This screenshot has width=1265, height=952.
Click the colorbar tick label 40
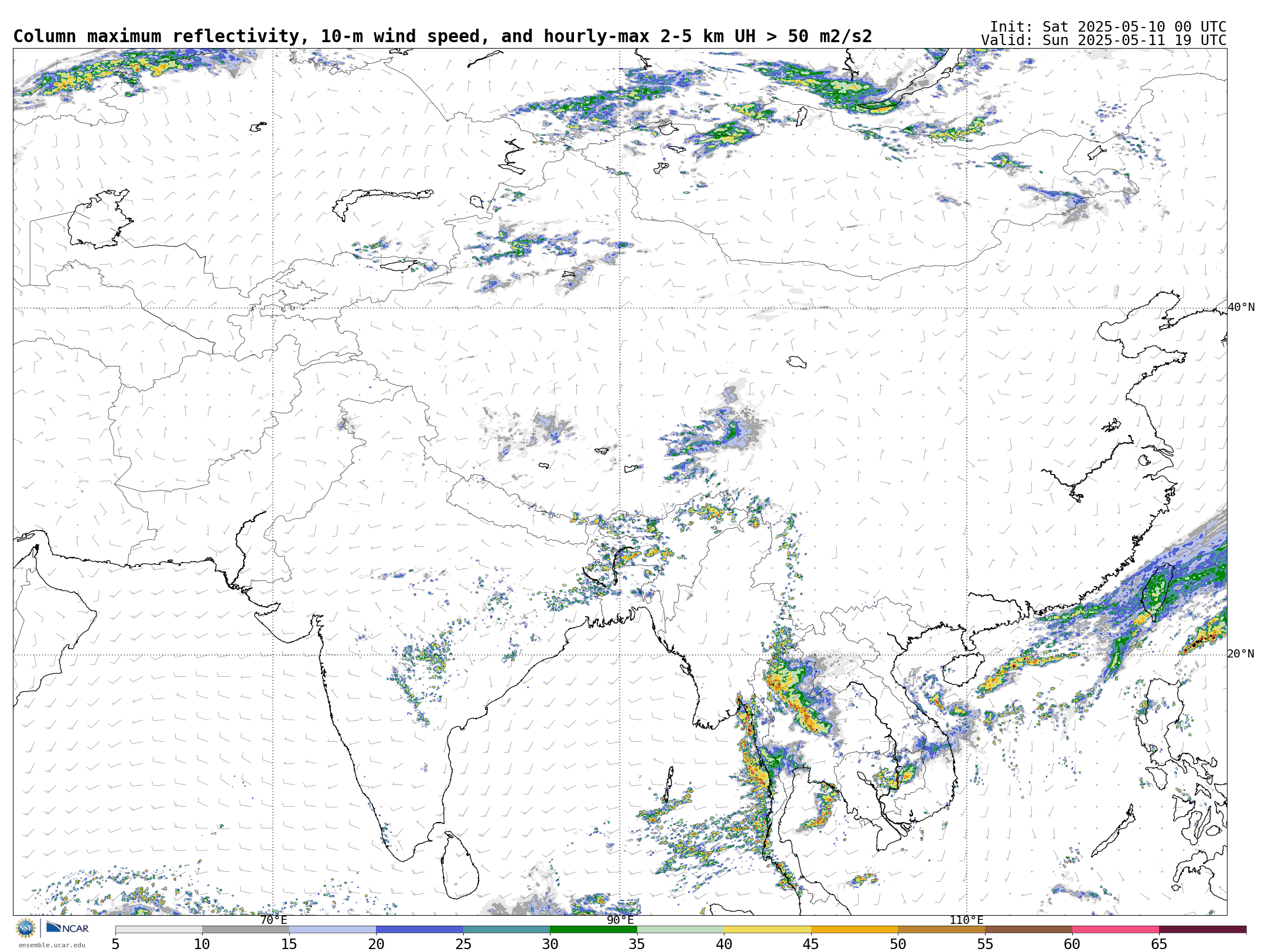click(x=724, y=944)
